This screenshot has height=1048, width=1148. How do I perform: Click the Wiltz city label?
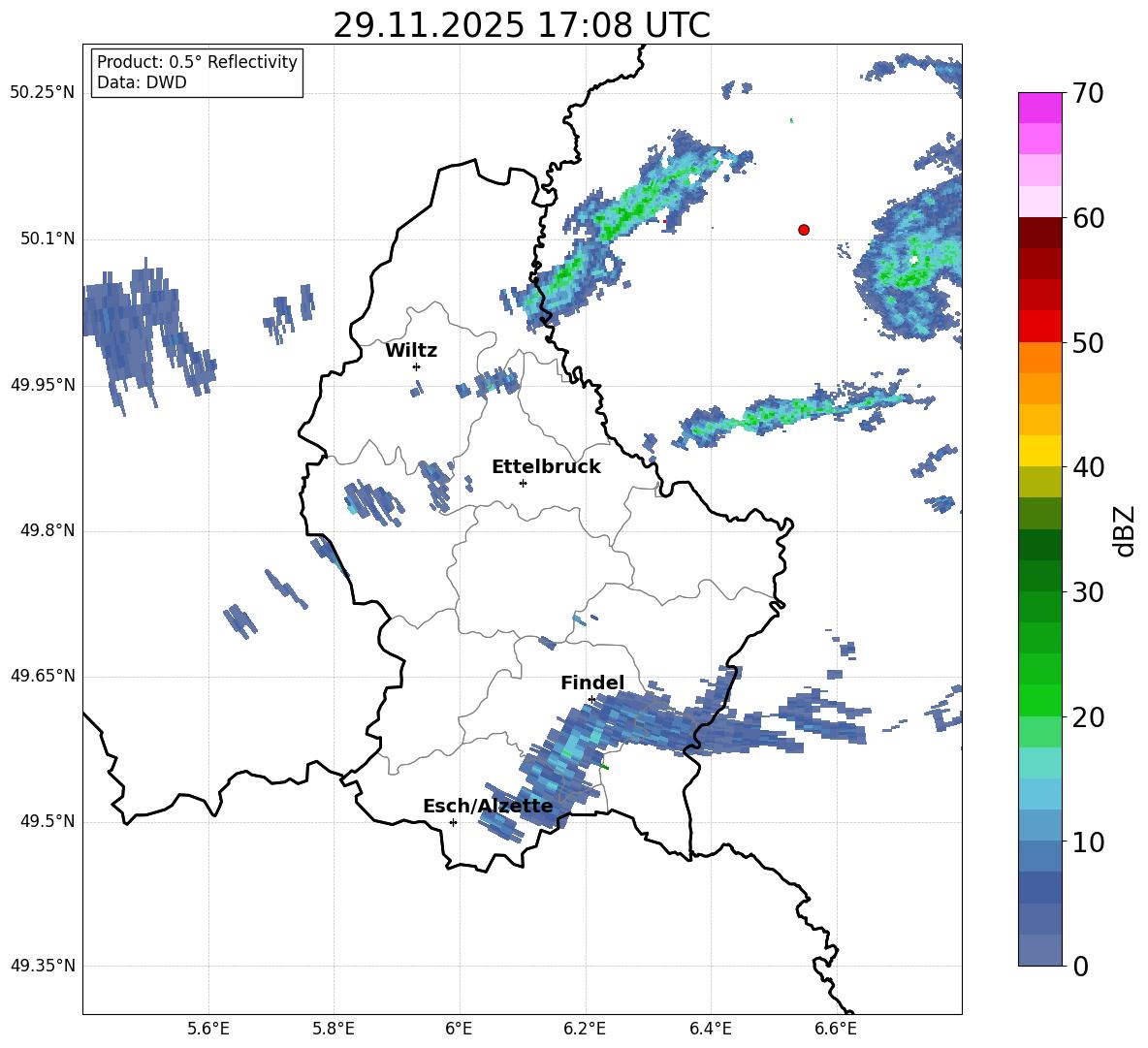pos(411,351)
